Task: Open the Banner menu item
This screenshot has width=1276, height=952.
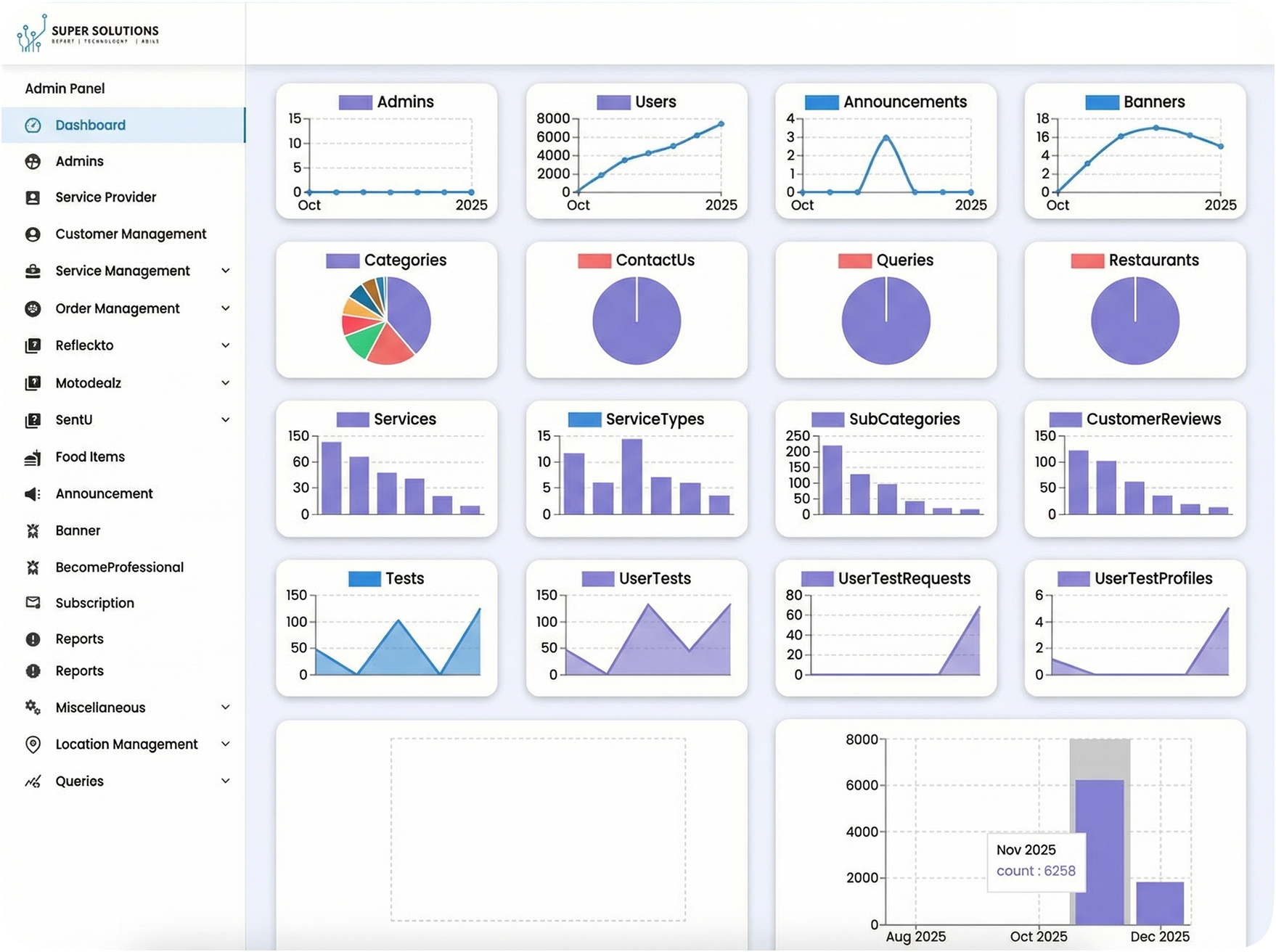Action: 78,531
